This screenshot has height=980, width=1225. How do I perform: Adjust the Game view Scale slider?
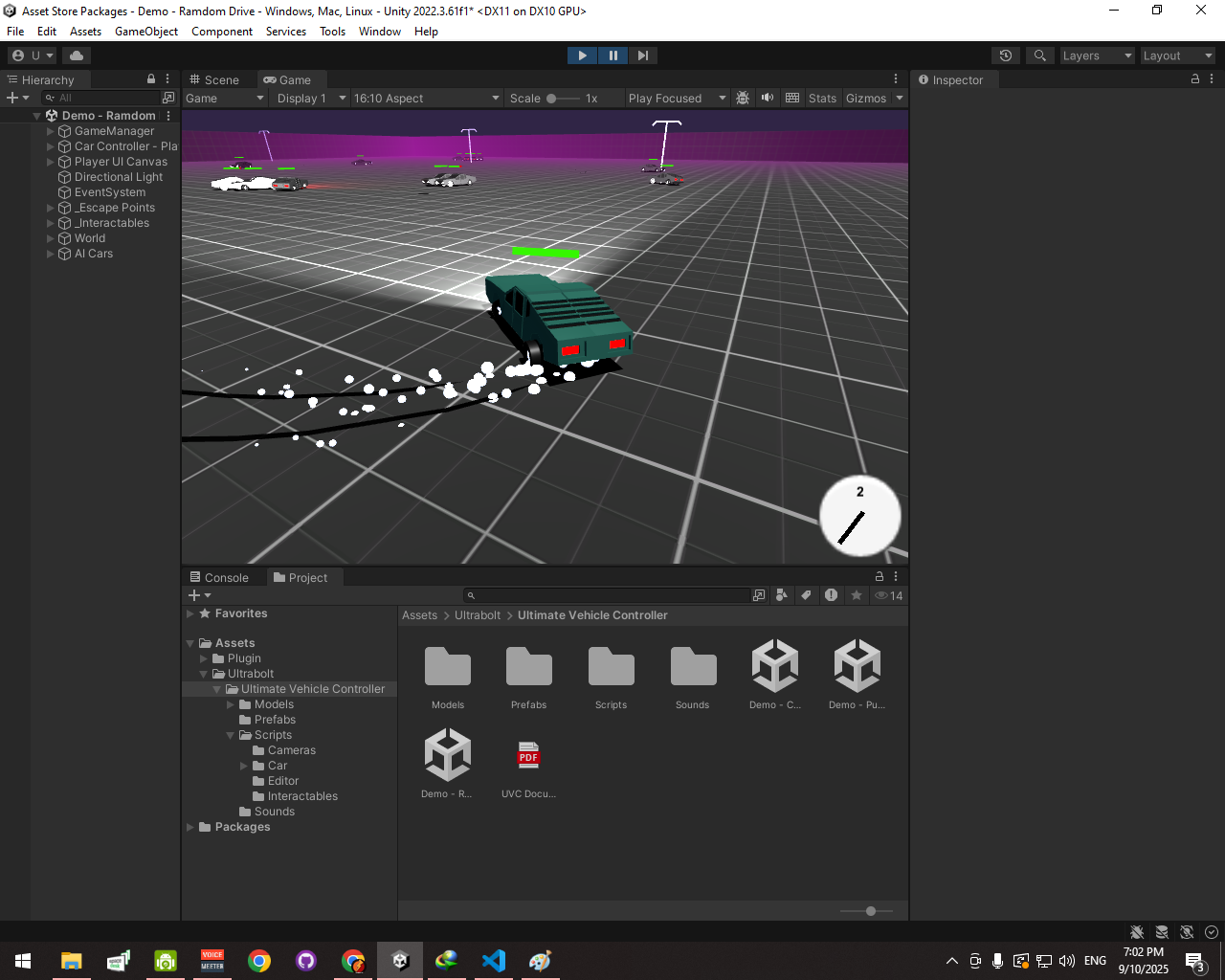click(563, 98)
